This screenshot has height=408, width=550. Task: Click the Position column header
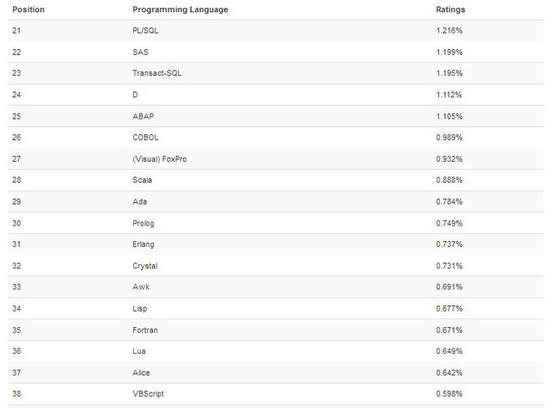pyautogui.click(x=28, y=9)
